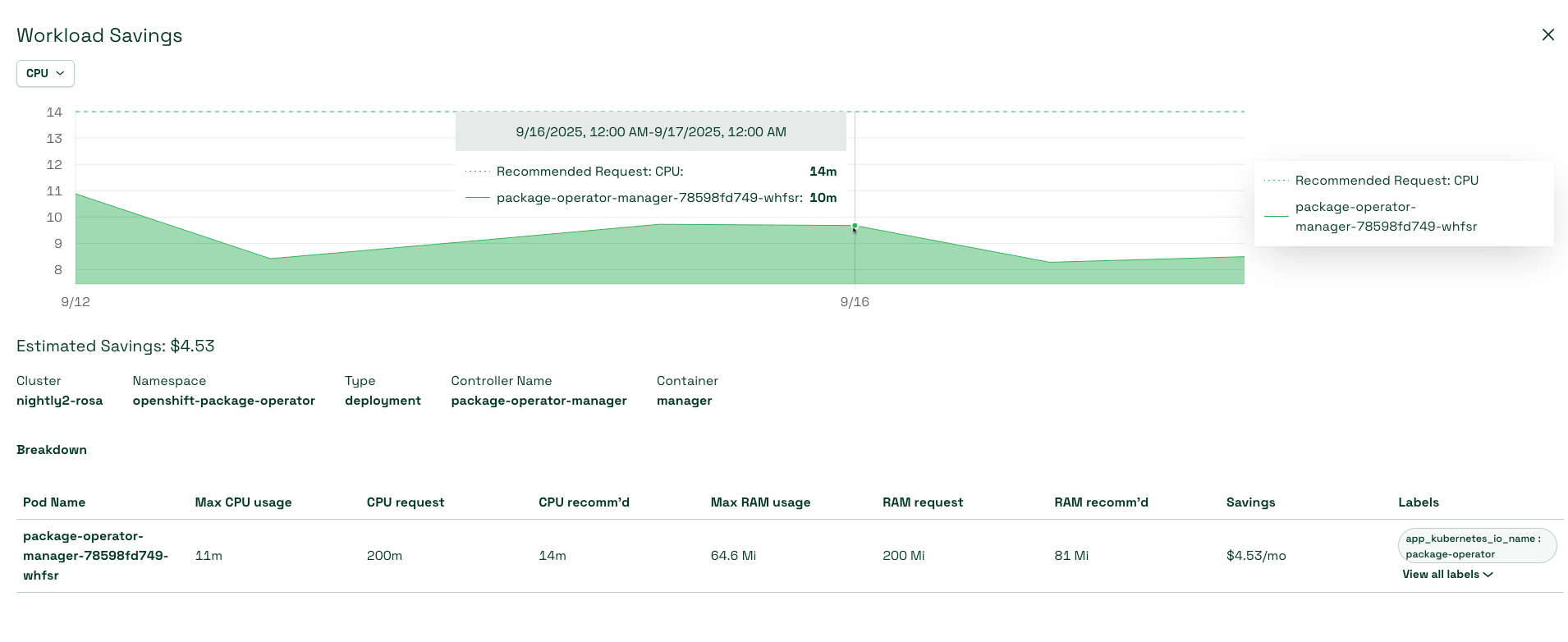Click the Max RAM usage header

click(760, 502)
